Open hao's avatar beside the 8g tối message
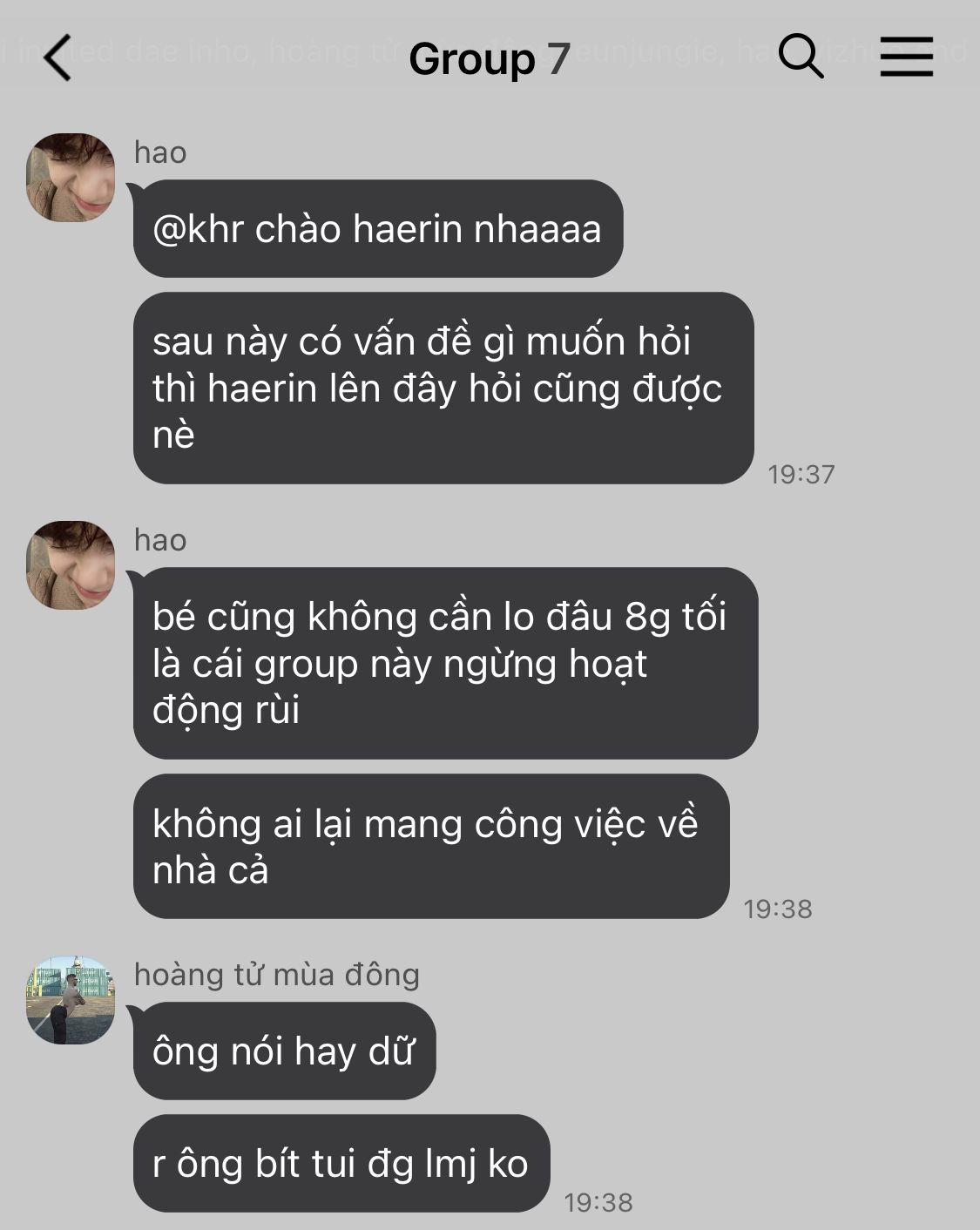980x1230 pixels. click(71, 565)
